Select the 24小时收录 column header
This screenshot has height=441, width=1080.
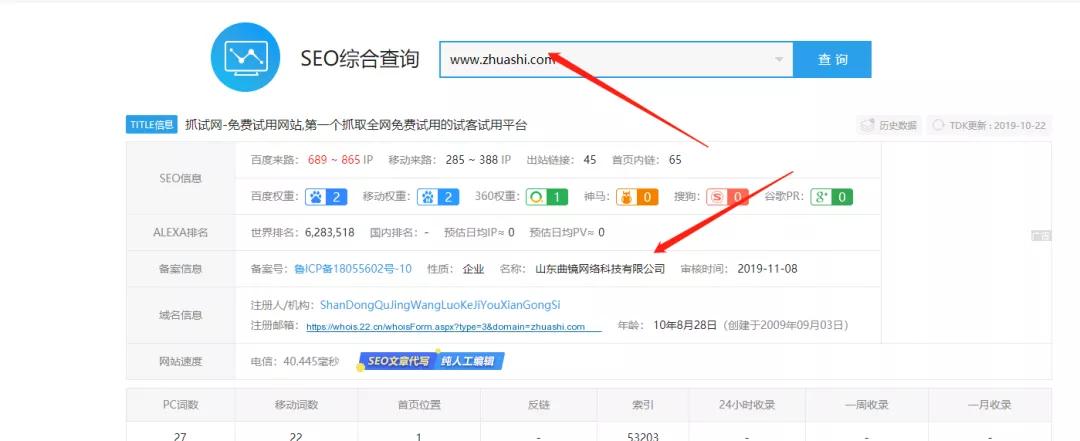(747, 405)
